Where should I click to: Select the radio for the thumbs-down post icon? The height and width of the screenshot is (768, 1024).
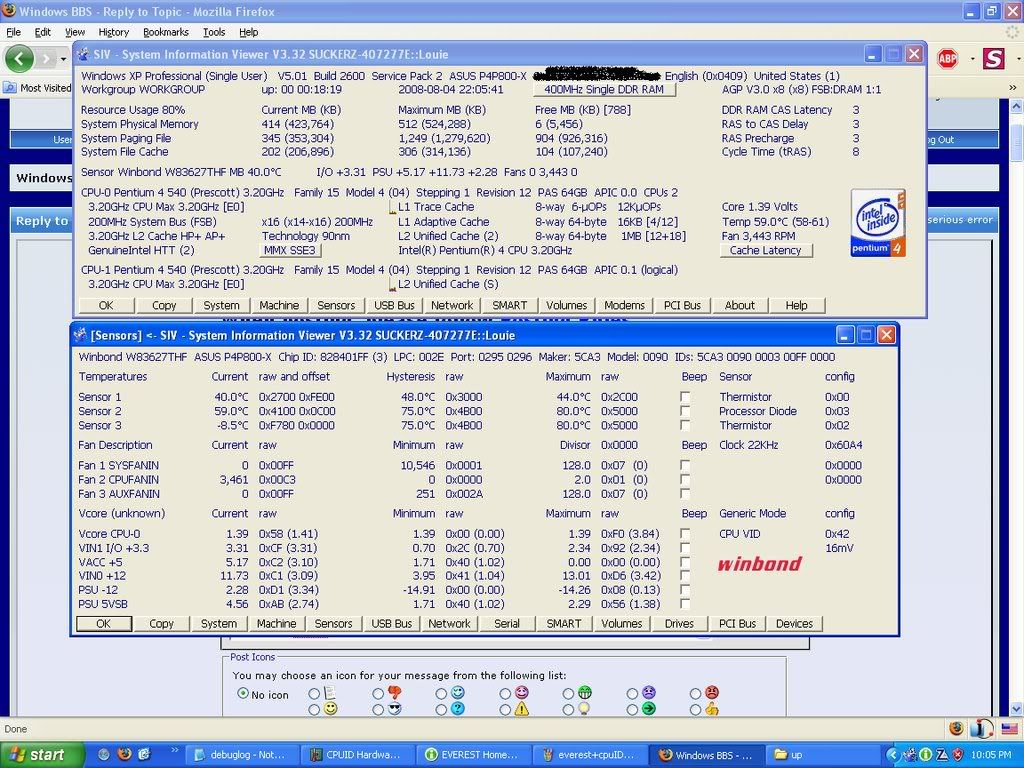pyautogui.click(x=378, y=694)
